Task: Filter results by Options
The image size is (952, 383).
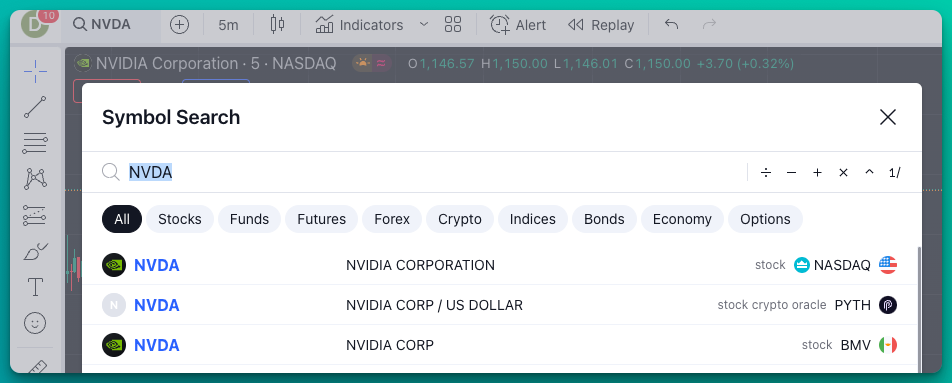Action: click(766, 219)
